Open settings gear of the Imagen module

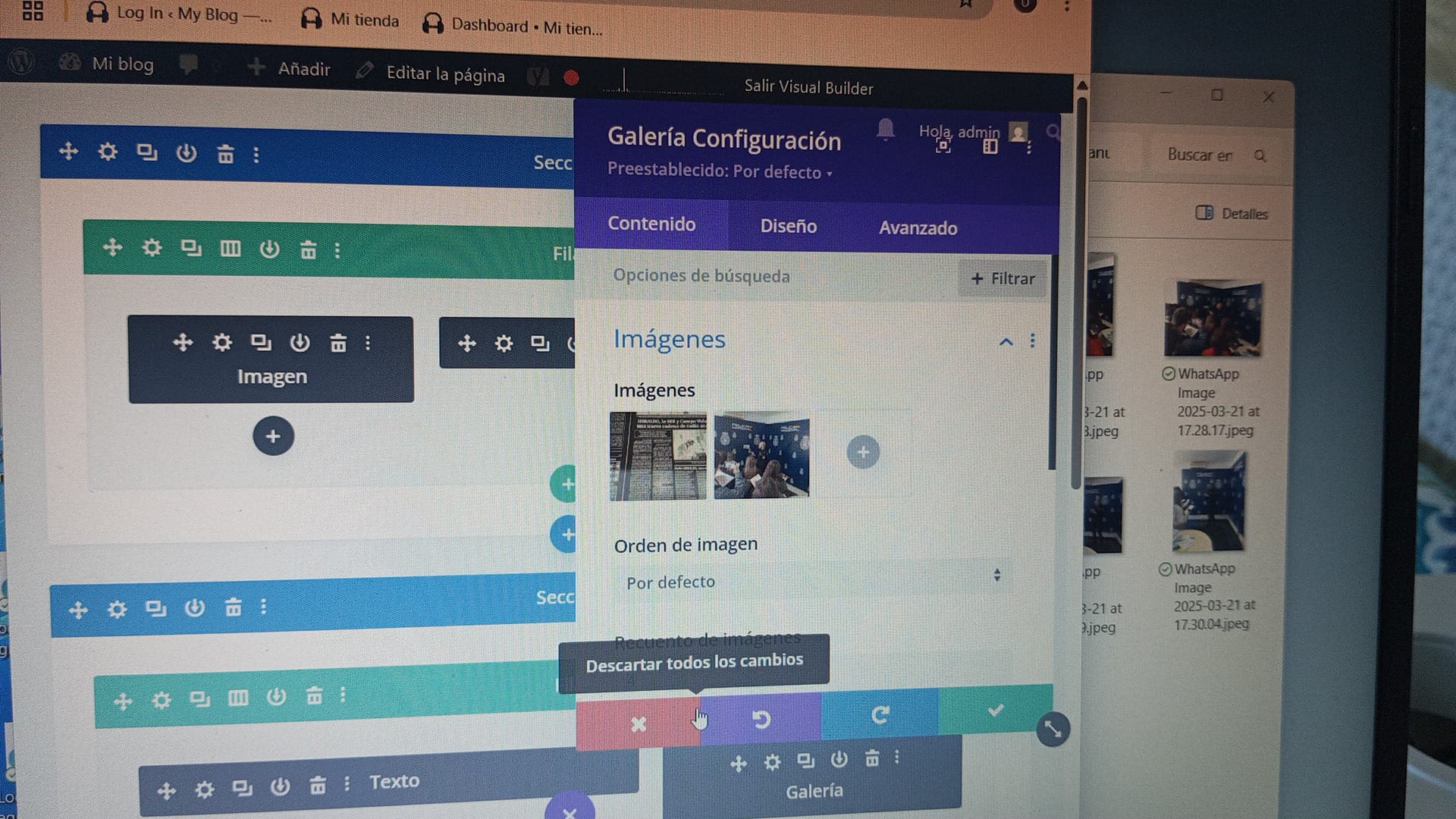pos(221,343)
